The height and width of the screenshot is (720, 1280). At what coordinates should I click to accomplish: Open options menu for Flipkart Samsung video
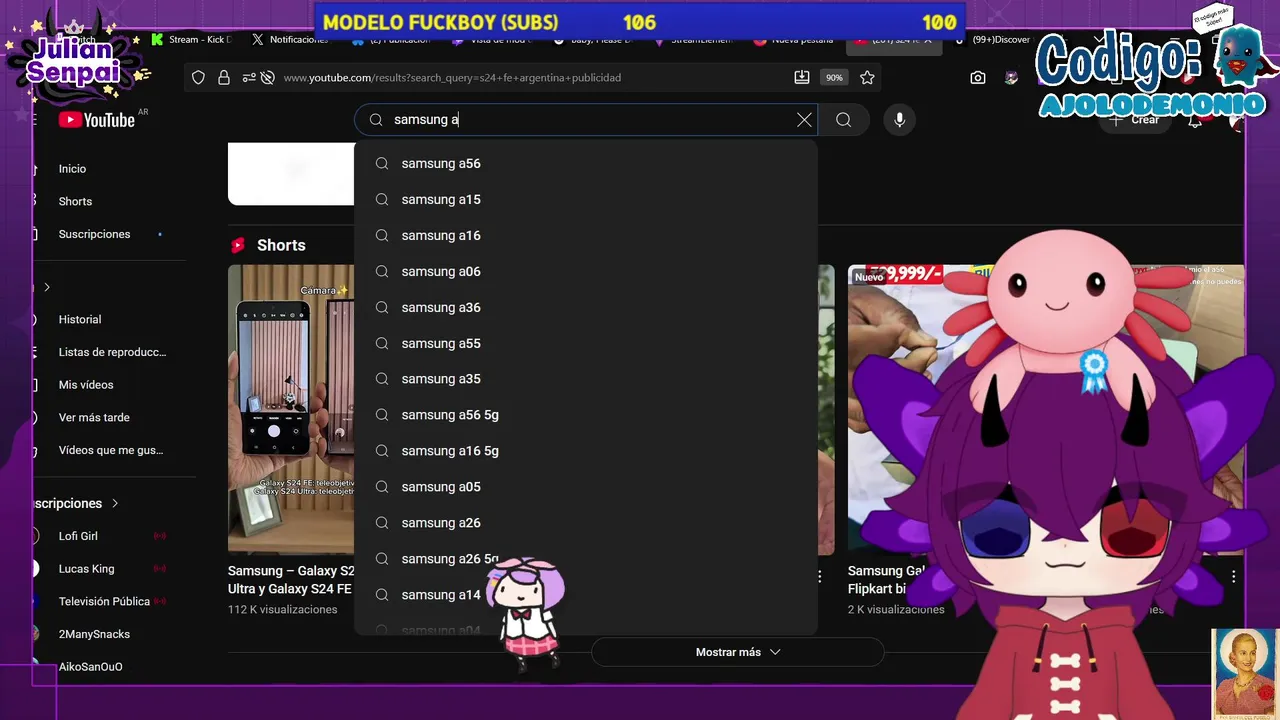1234,577
